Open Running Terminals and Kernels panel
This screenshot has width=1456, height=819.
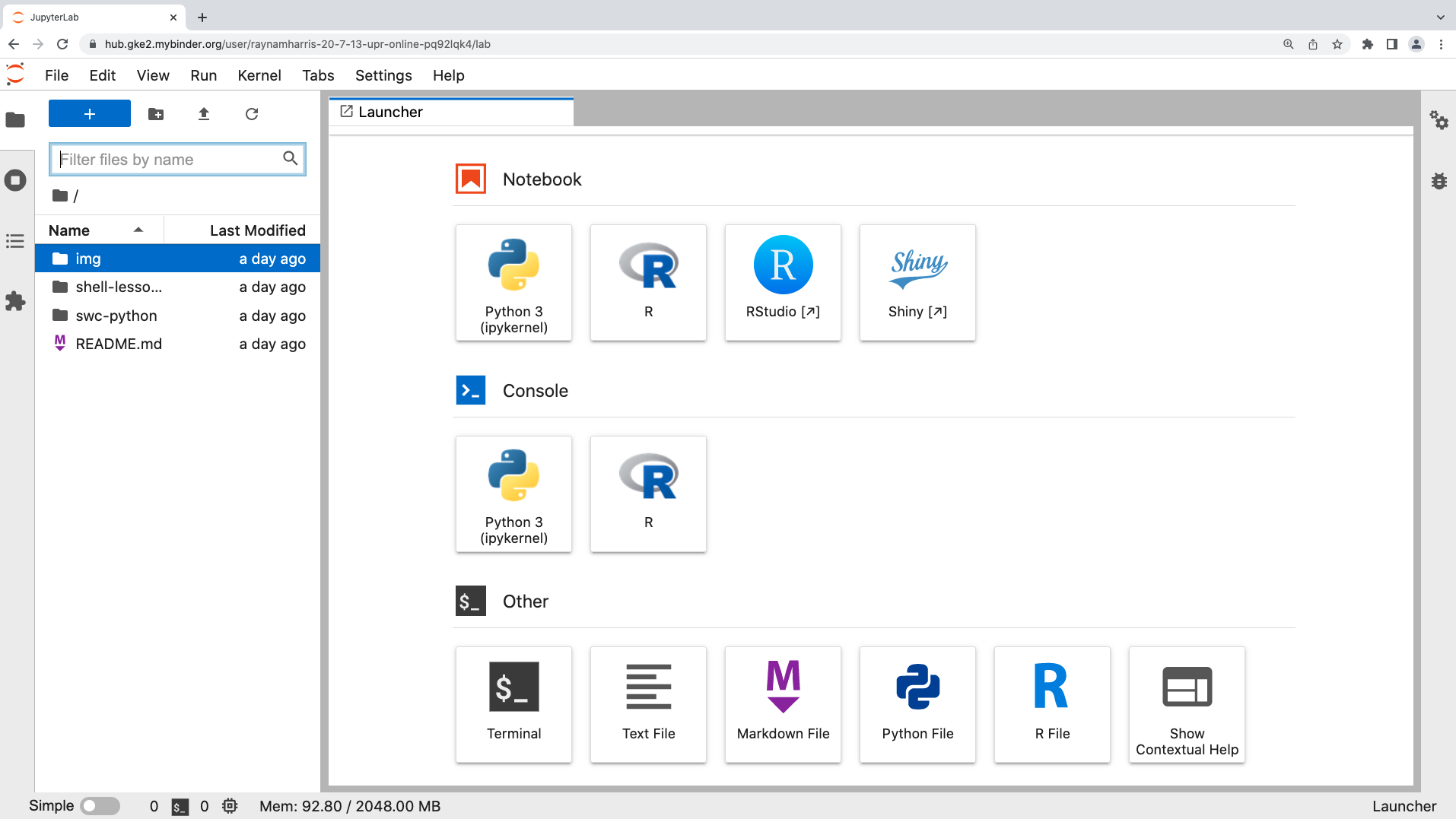tap(15, 180)
